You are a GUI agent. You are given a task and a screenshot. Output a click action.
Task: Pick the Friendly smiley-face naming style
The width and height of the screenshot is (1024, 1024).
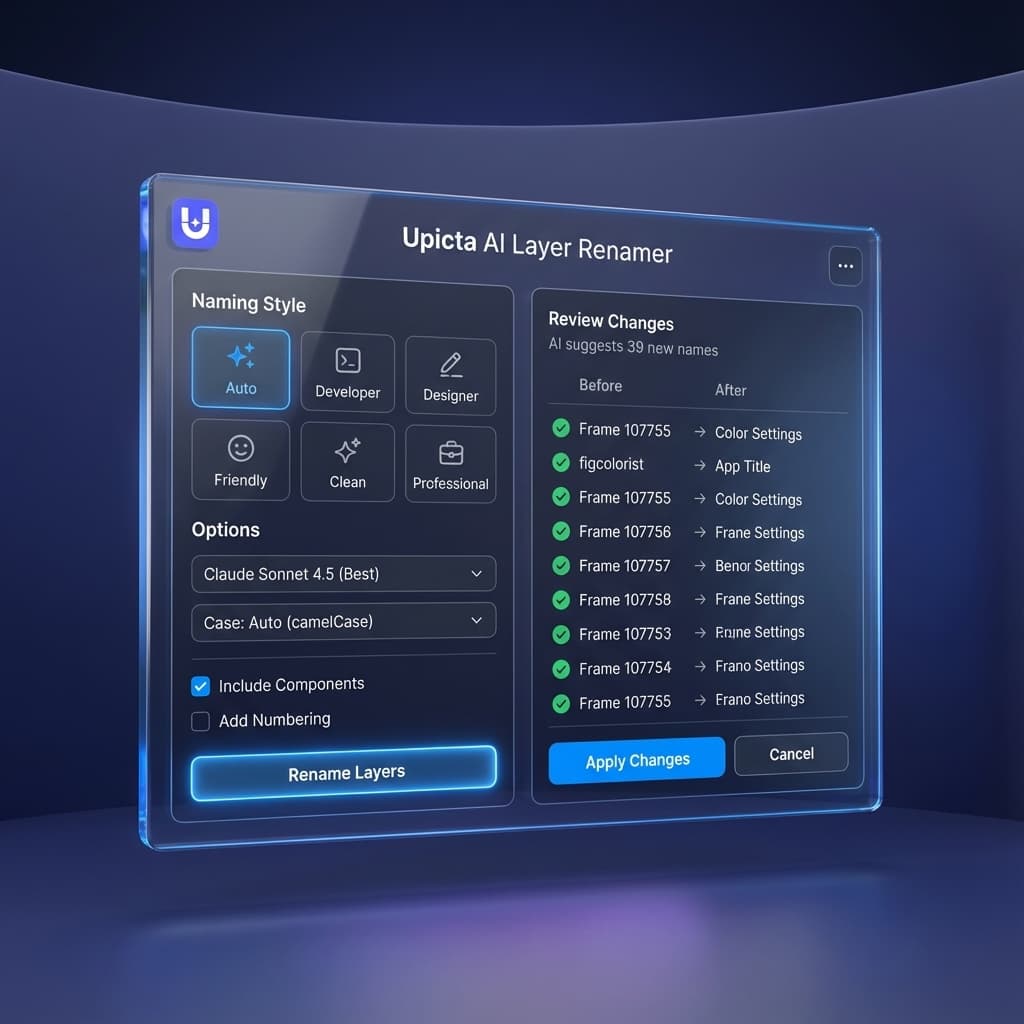point(240,460)
